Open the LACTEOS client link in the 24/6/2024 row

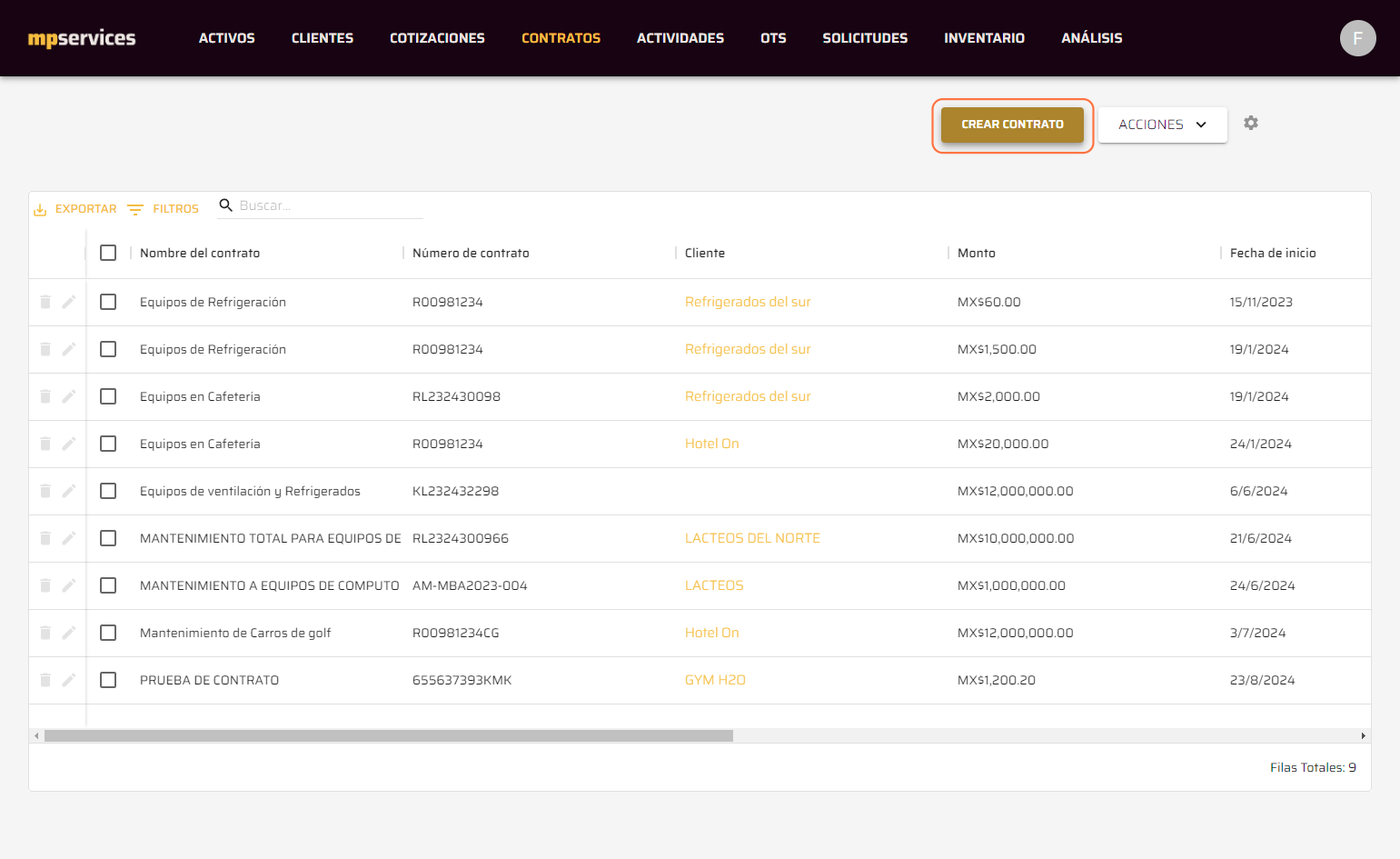point(714,585)
